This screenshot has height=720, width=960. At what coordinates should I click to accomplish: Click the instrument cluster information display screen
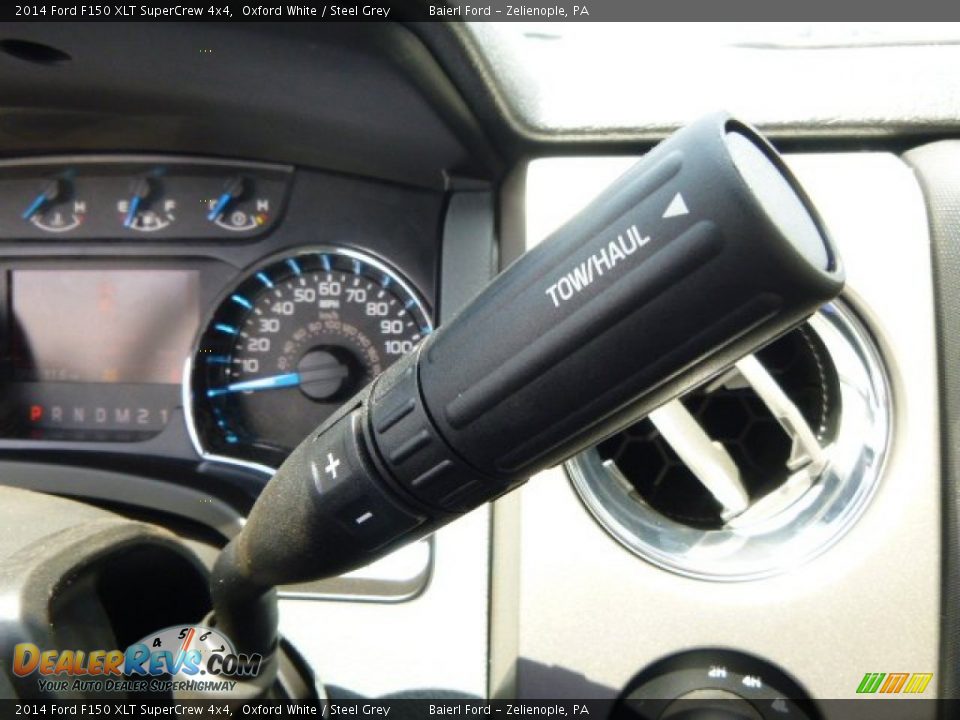pyautogui.click(x=105, y=325)
